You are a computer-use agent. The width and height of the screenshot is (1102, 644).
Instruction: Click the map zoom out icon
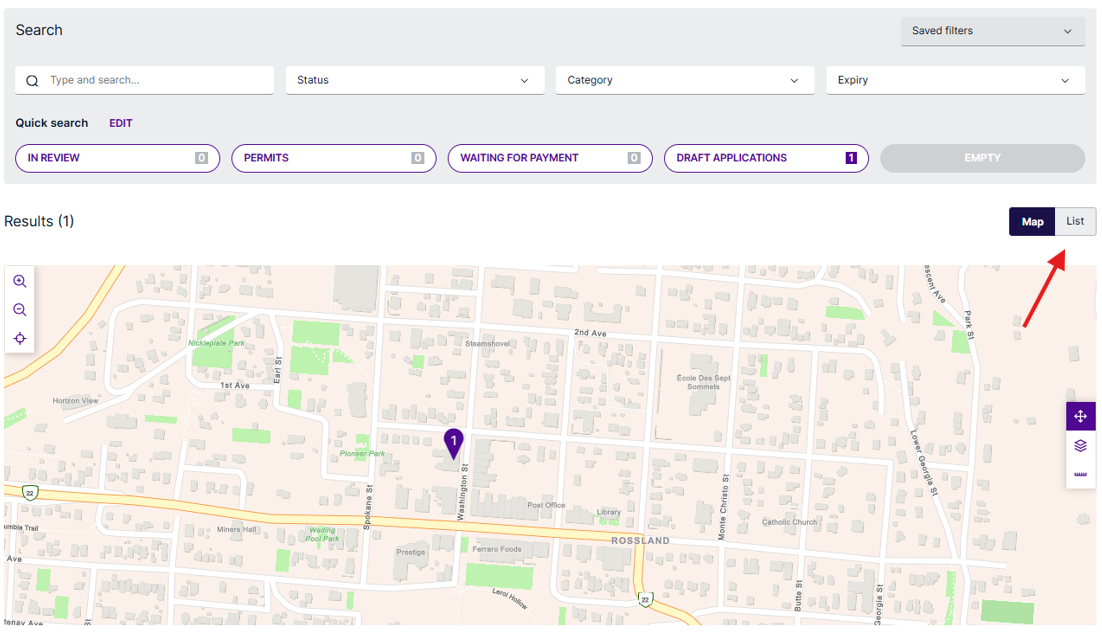[x=20, y=310]
